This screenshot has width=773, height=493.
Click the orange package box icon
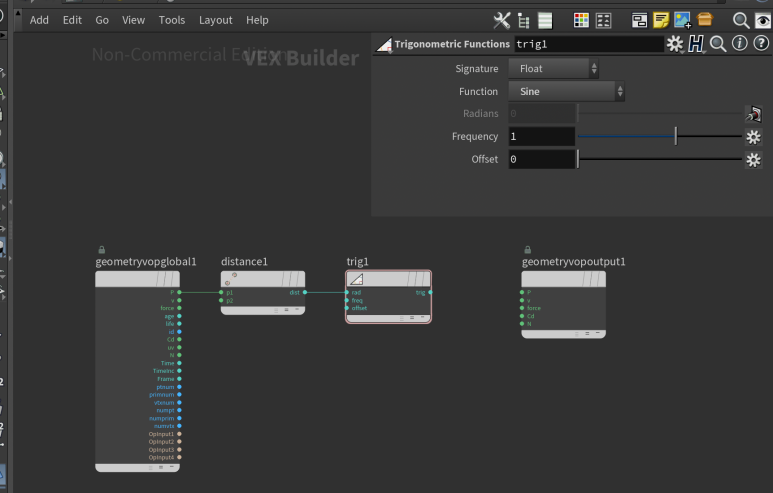click(705, 19)
